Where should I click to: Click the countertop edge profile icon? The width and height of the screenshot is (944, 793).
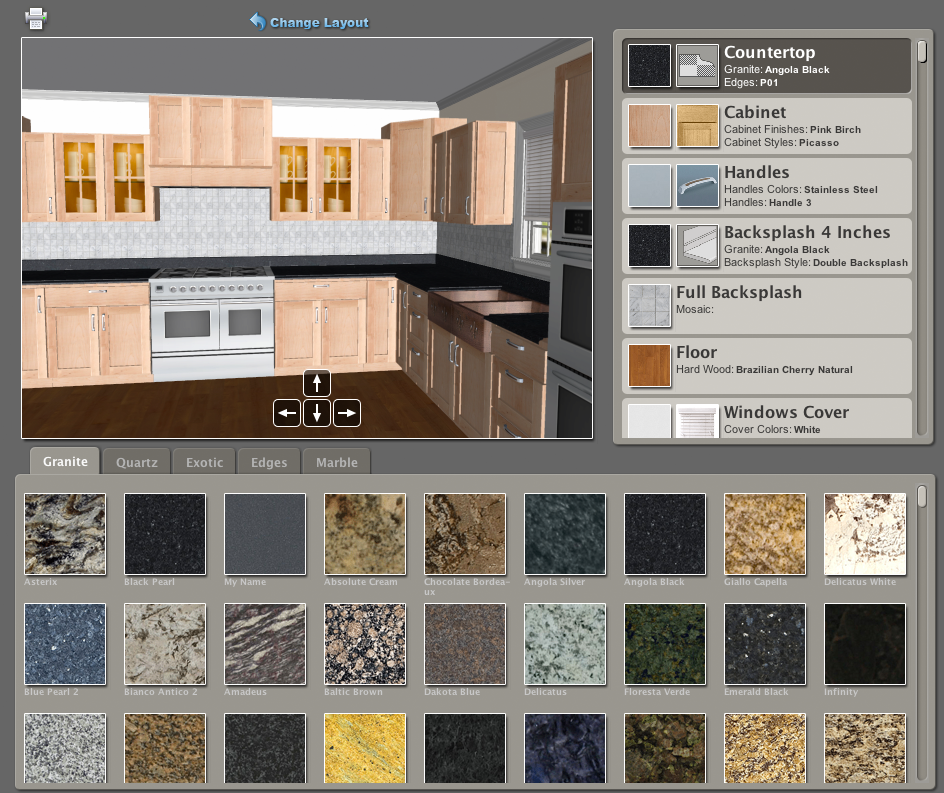click(697, 66)
